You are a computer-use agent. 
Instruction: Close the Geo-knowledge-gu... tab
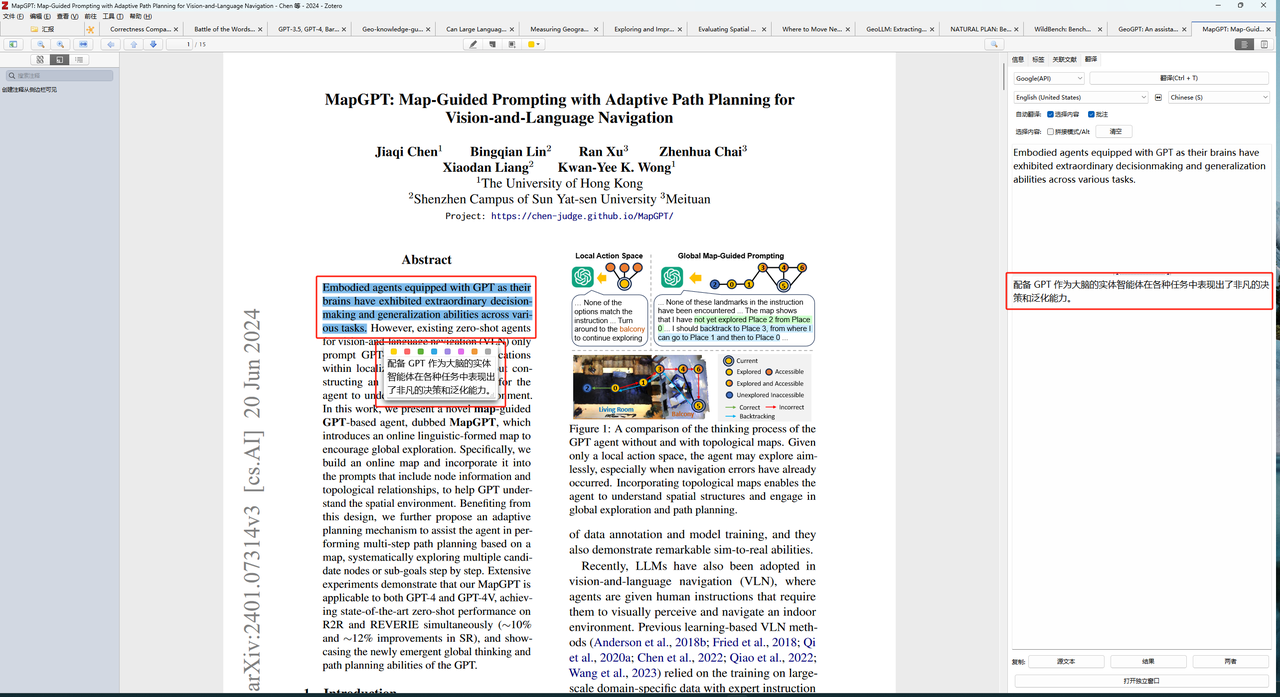coord(428,29)
